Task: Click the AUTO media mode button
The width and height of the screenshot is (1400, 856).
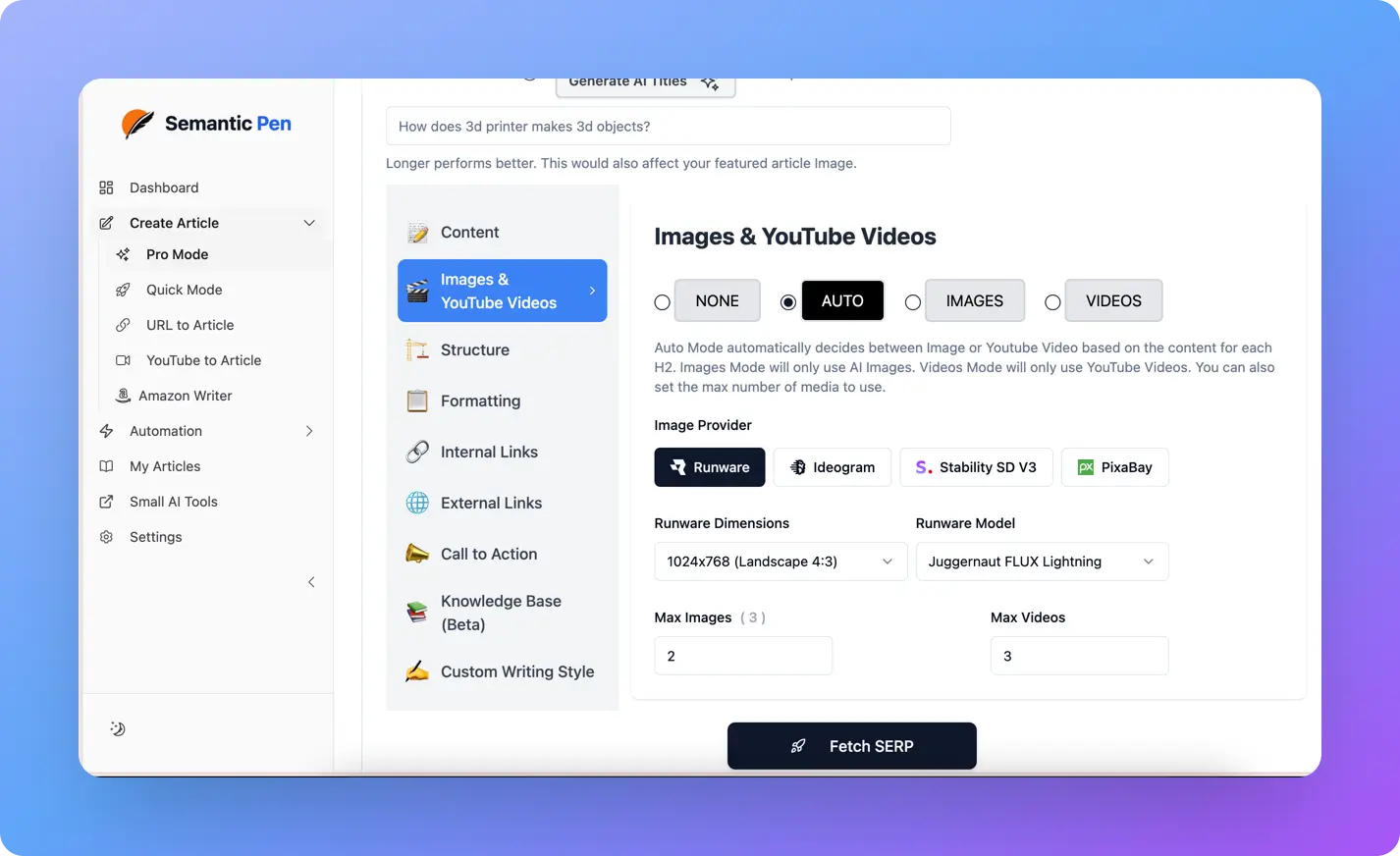Action: [842, 301]
